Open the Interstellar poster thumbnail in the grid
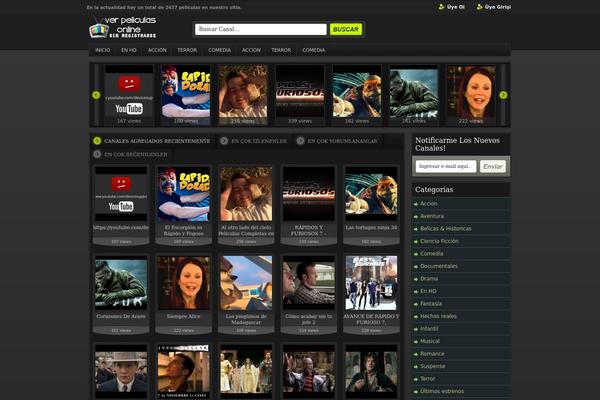The height and width of the screenshot is (400, 600). tap(184, 372)
